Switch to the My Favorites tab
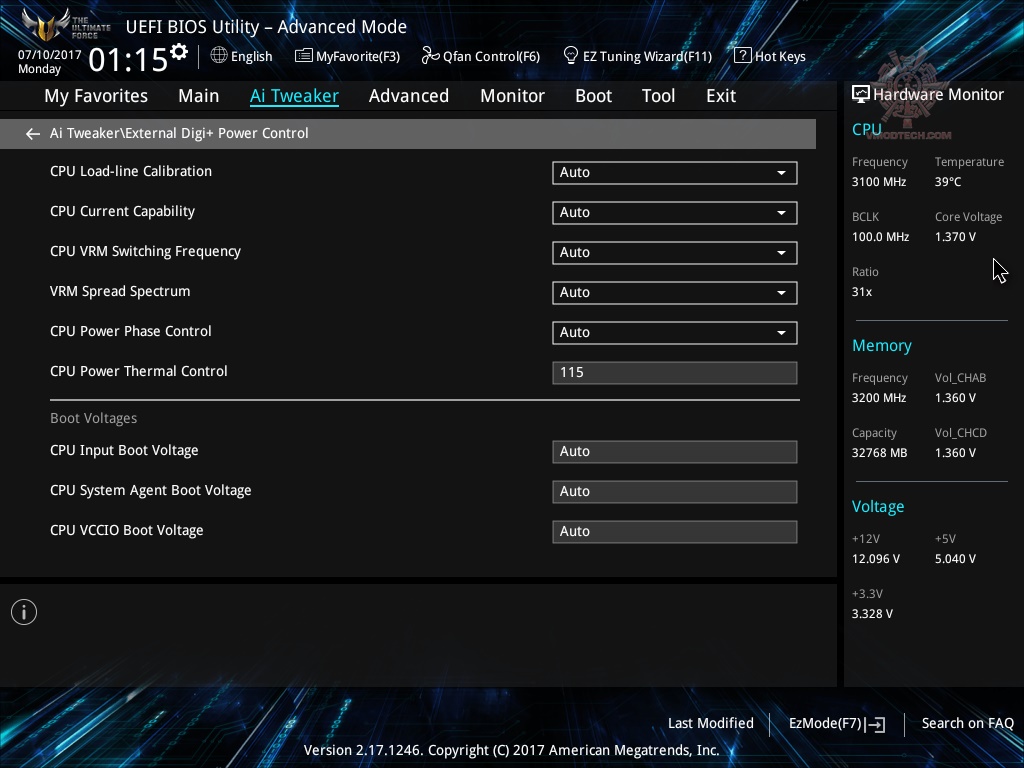This screenshot has height=768, width=1024. click(x=96, y=96)
